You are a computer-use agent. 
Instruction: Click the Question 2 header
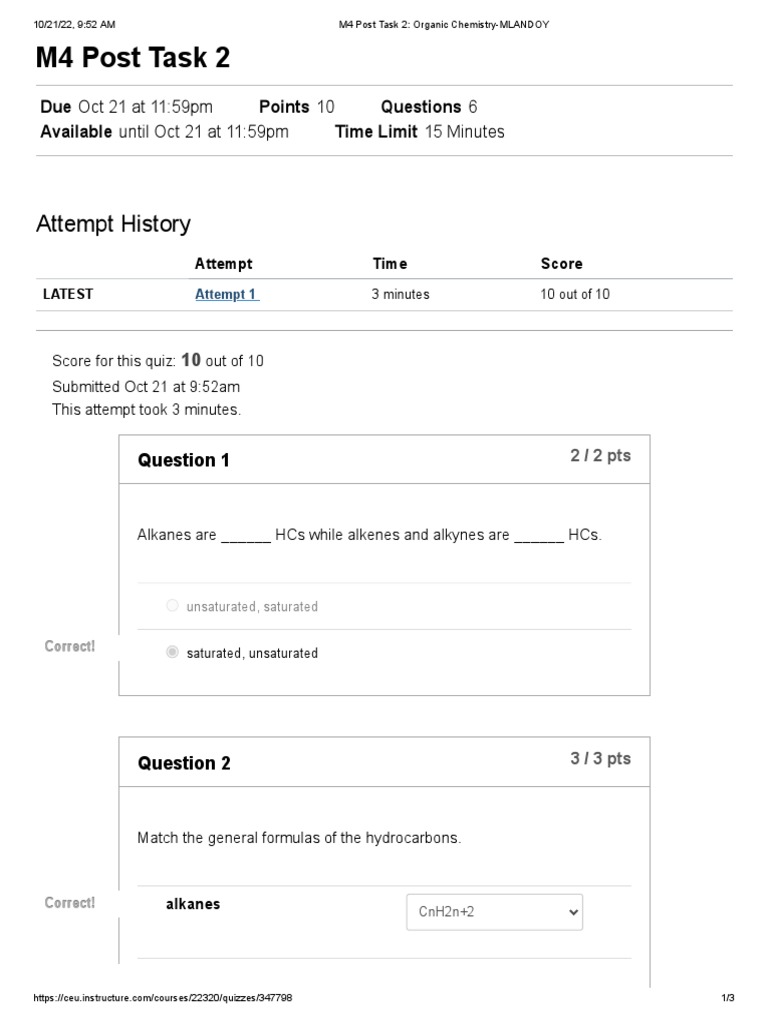(184, 763)
